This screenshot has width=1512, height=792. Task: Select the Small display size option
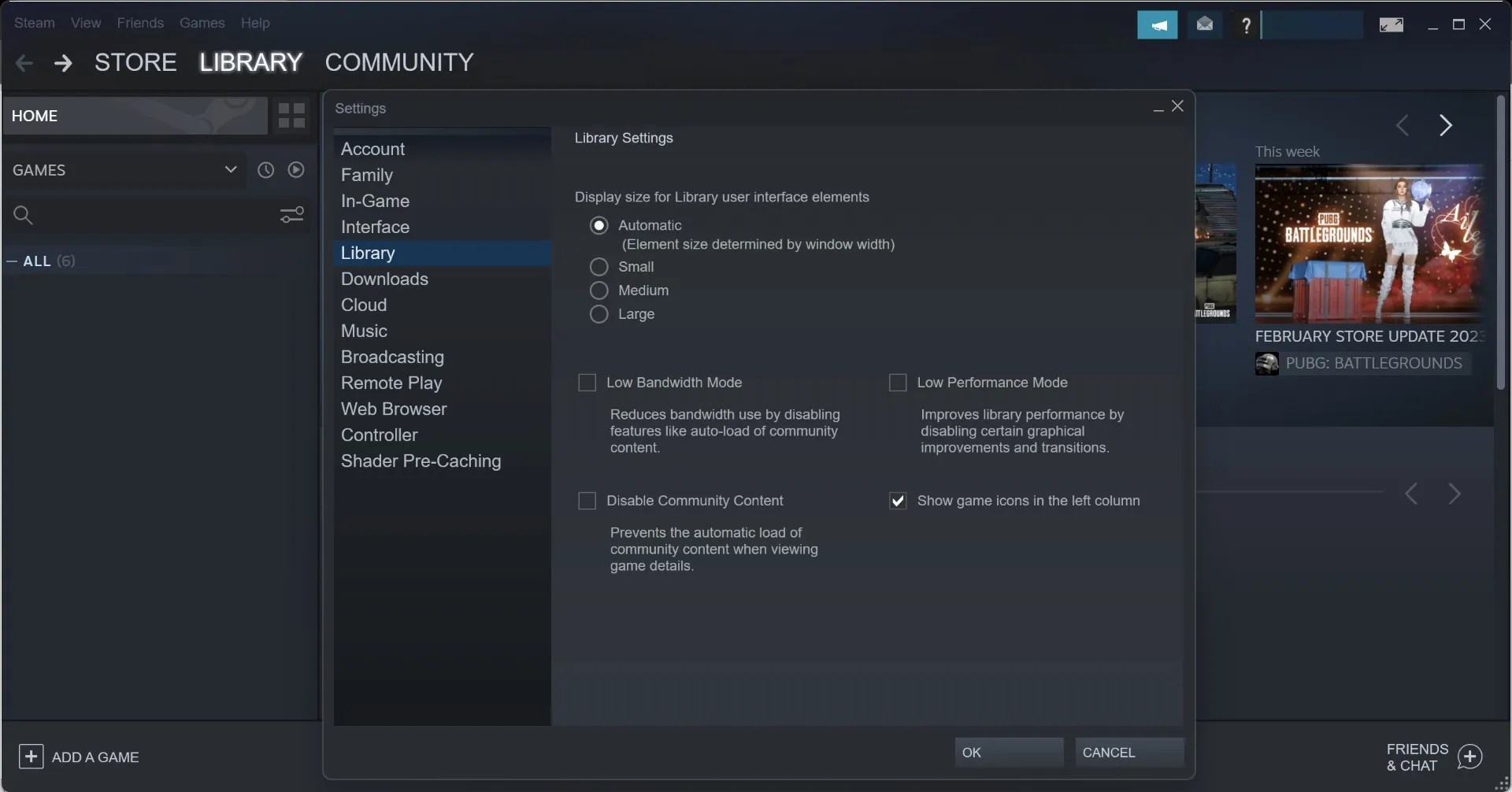[598, 267]
